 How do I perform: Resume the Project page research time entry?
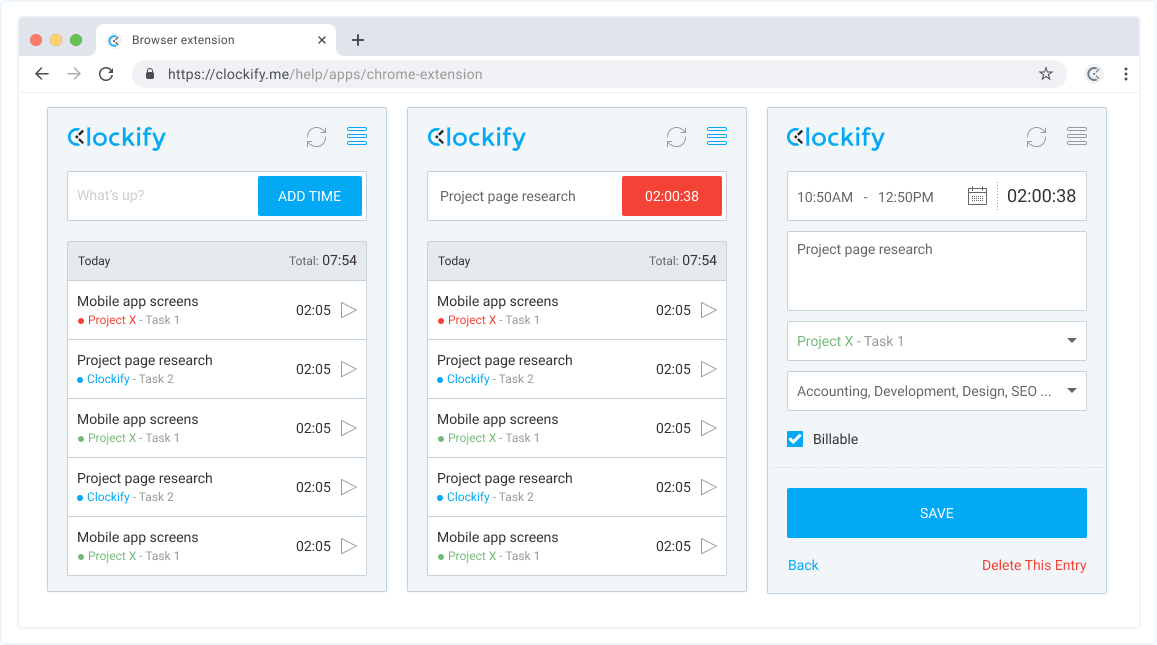pyautogui.click(x=348, y=369)
